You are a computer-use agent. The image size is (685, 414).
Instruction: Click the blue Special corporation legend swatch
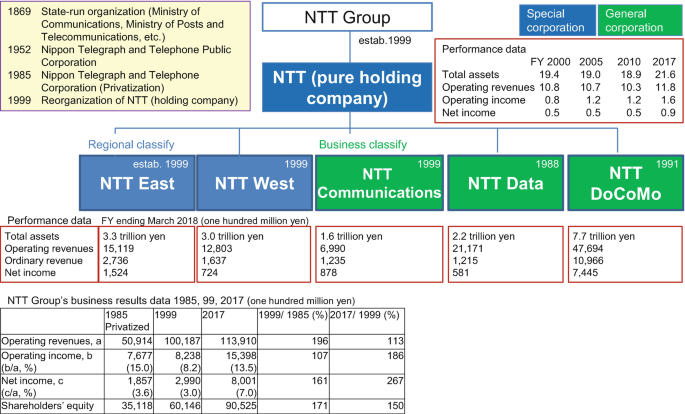(x=557, y=20)
